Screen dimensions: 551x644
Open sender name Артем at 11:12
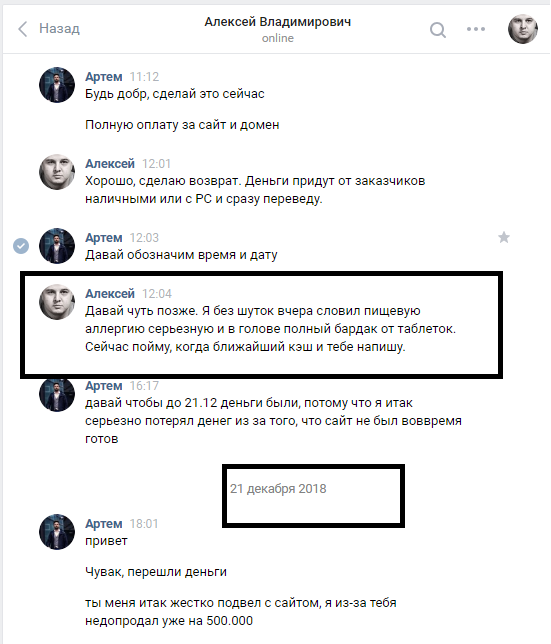point(104,77)
